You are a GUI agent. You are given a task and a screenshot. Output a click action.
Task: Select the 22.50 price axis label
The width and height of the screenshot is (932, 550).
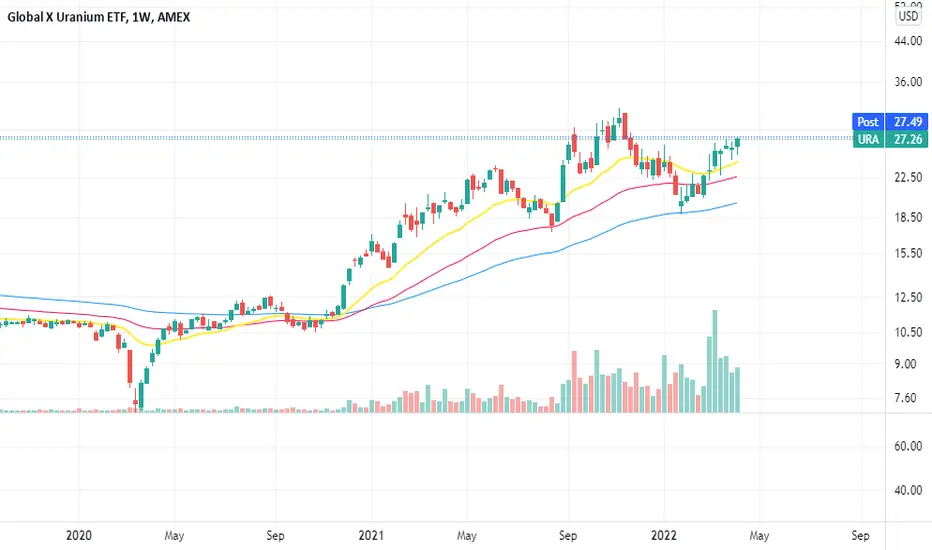tap(908, 177)
